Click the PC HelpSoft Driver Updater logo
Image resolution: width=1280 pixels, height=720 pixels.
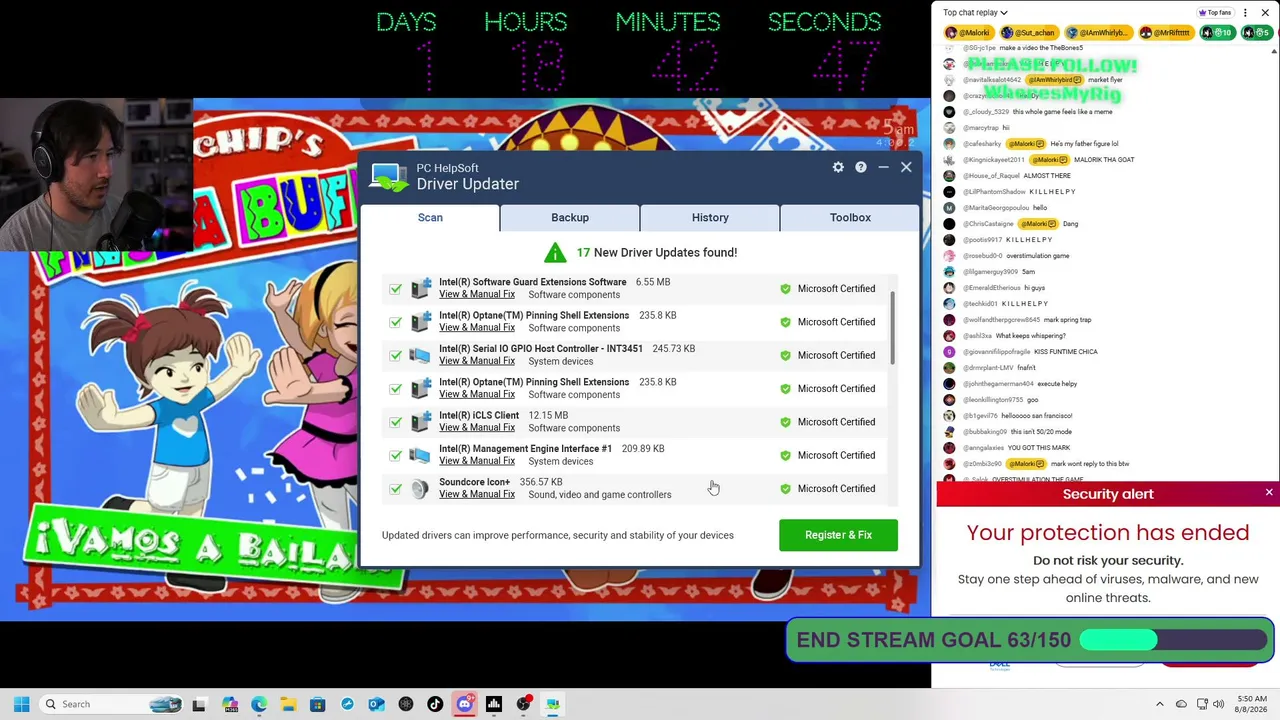tap(389, 176)
